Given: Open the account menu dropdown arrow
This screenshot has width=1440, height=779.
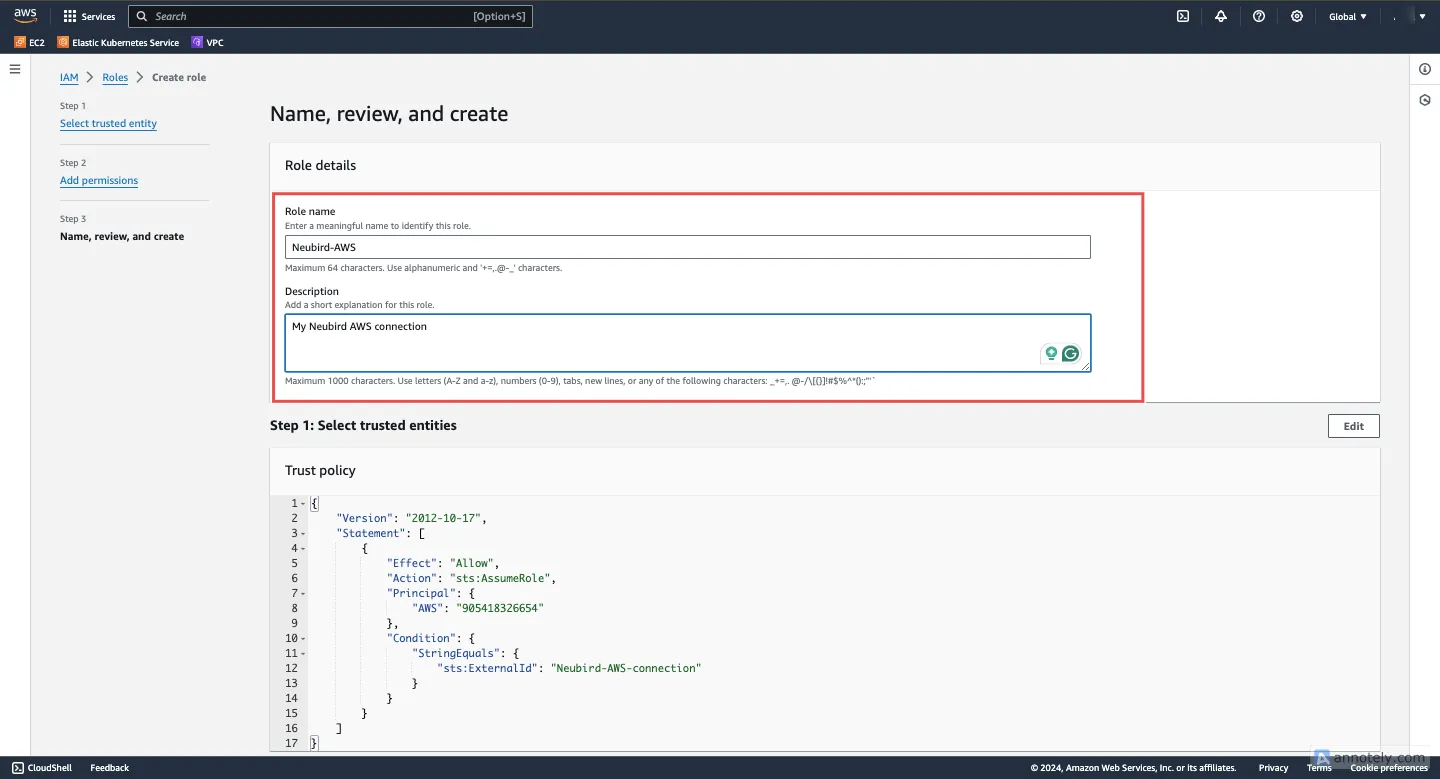Looking at the screenshot, I should pos(1423,16).
